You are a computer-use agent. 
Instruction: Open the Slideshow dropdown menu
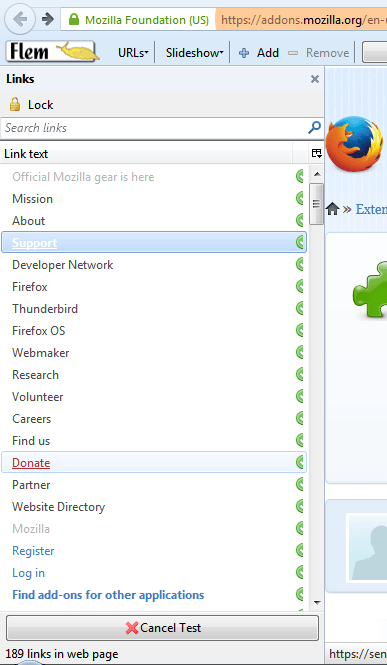194,53
